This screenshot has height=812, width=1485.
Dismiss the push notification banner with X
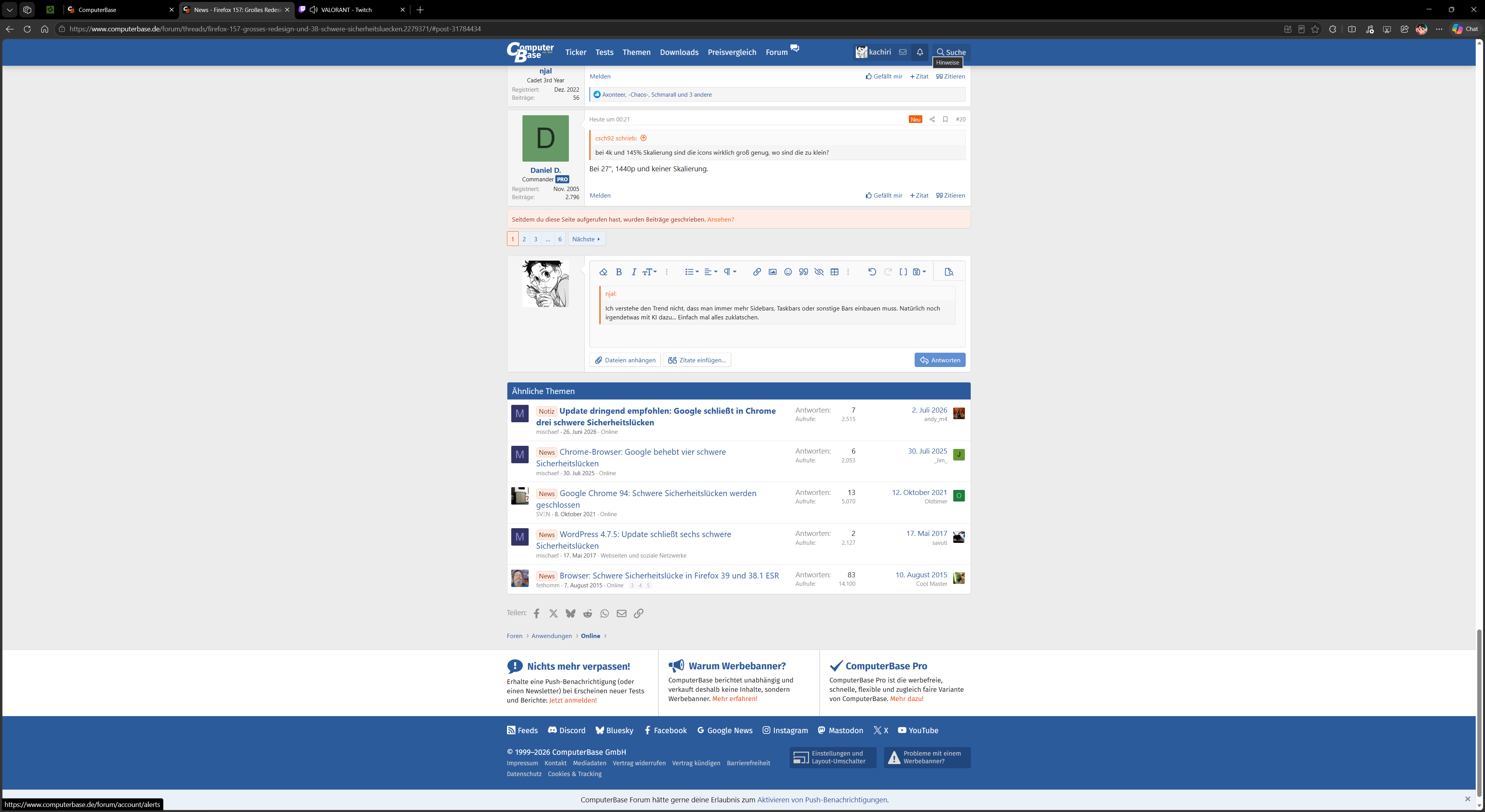[x=1468, y=799]
